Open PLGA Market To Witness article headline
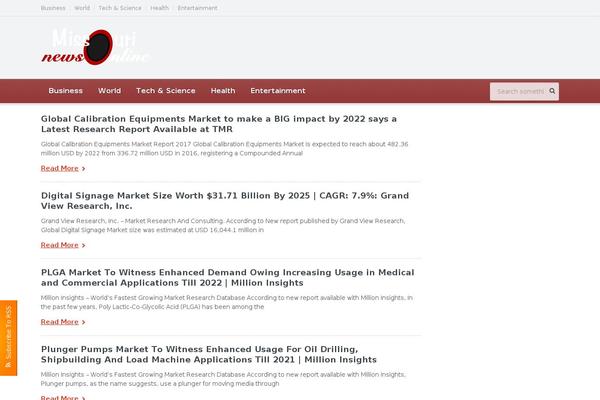 pos(228,278)
